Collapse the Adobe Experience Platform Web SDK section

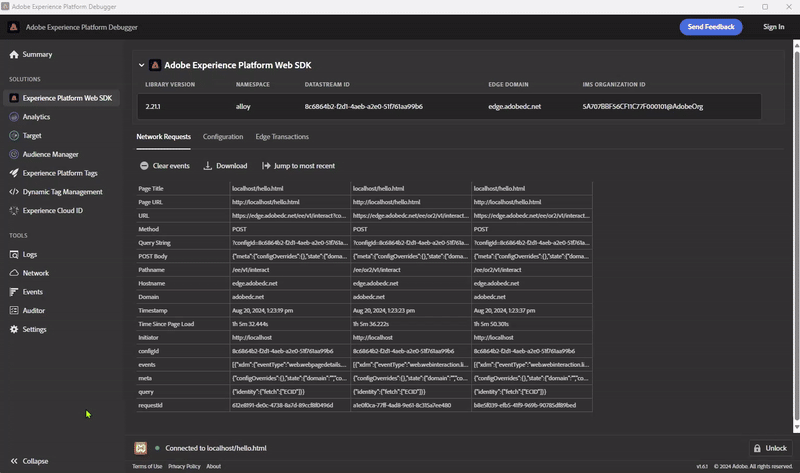pyautogui.click(x=141, y=65)
